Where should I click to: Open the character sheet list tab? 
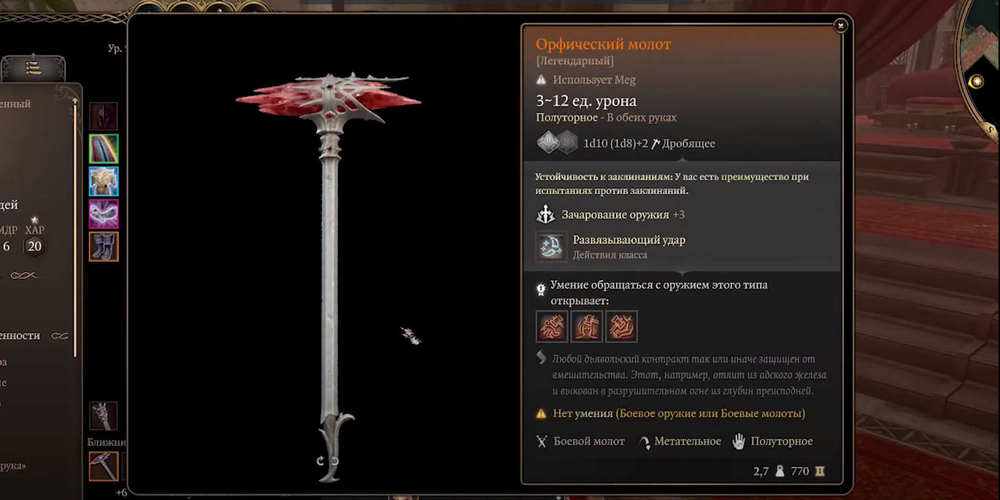click(33, 68)
